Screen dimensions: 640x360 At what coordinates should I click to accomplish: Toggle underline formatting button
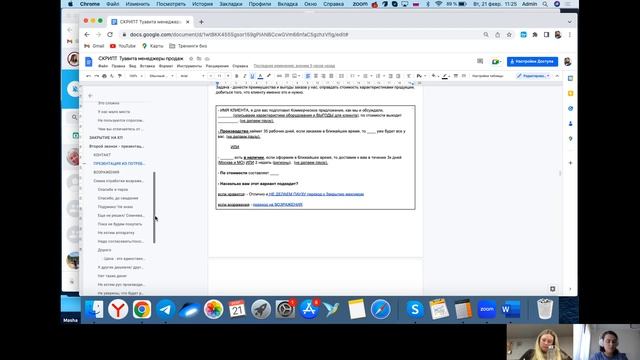tap(252, 76)
